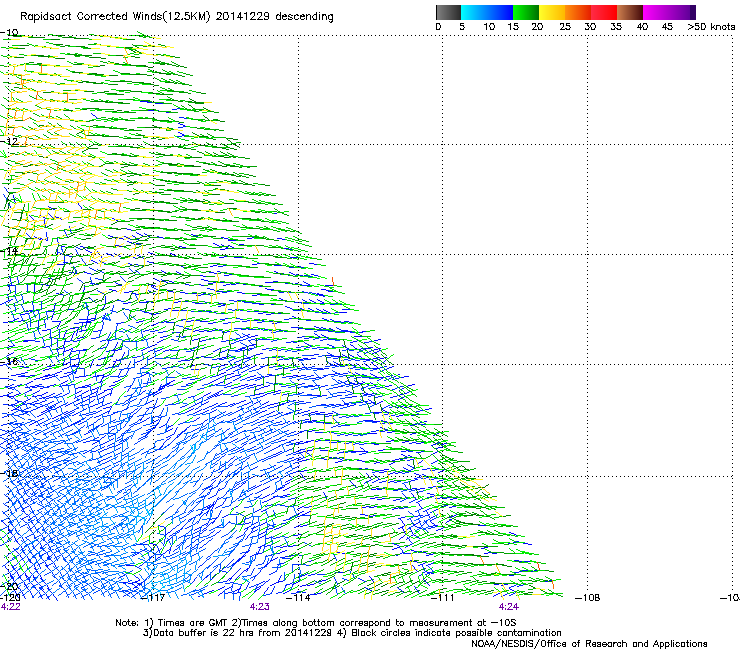The width and height of the screenshot is (740, 650).
Task: Select the note about black circles contamination
Action: point(449,633)
